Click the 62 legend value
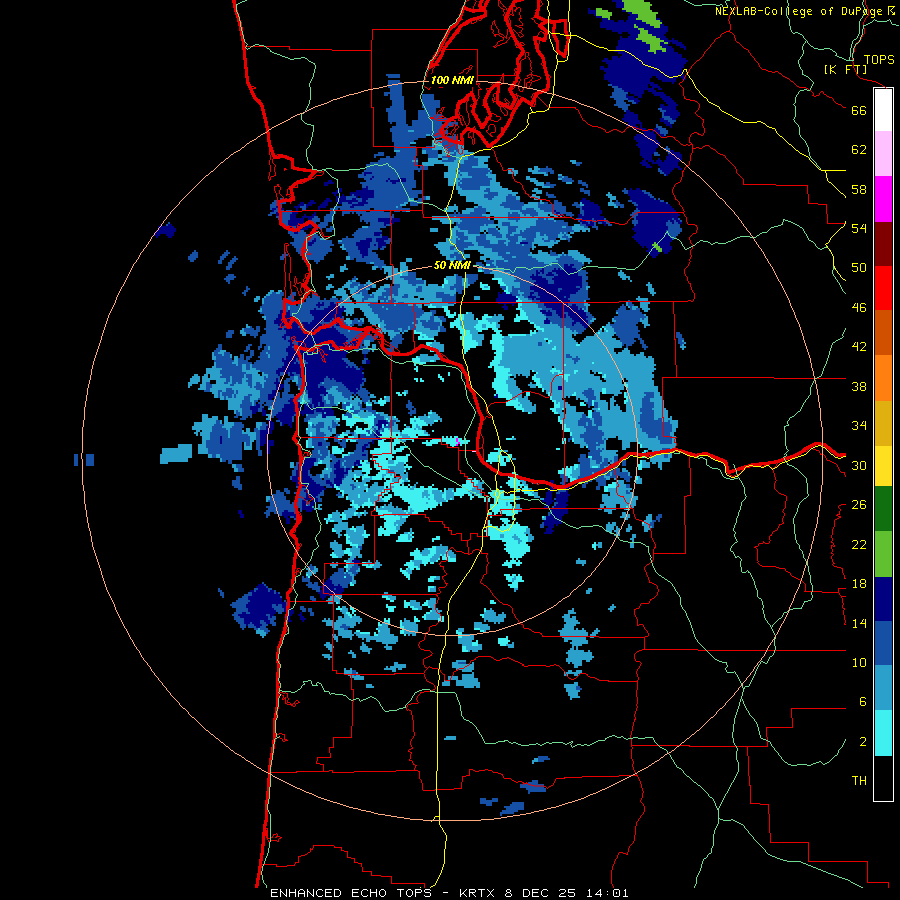 coord(859,150)
